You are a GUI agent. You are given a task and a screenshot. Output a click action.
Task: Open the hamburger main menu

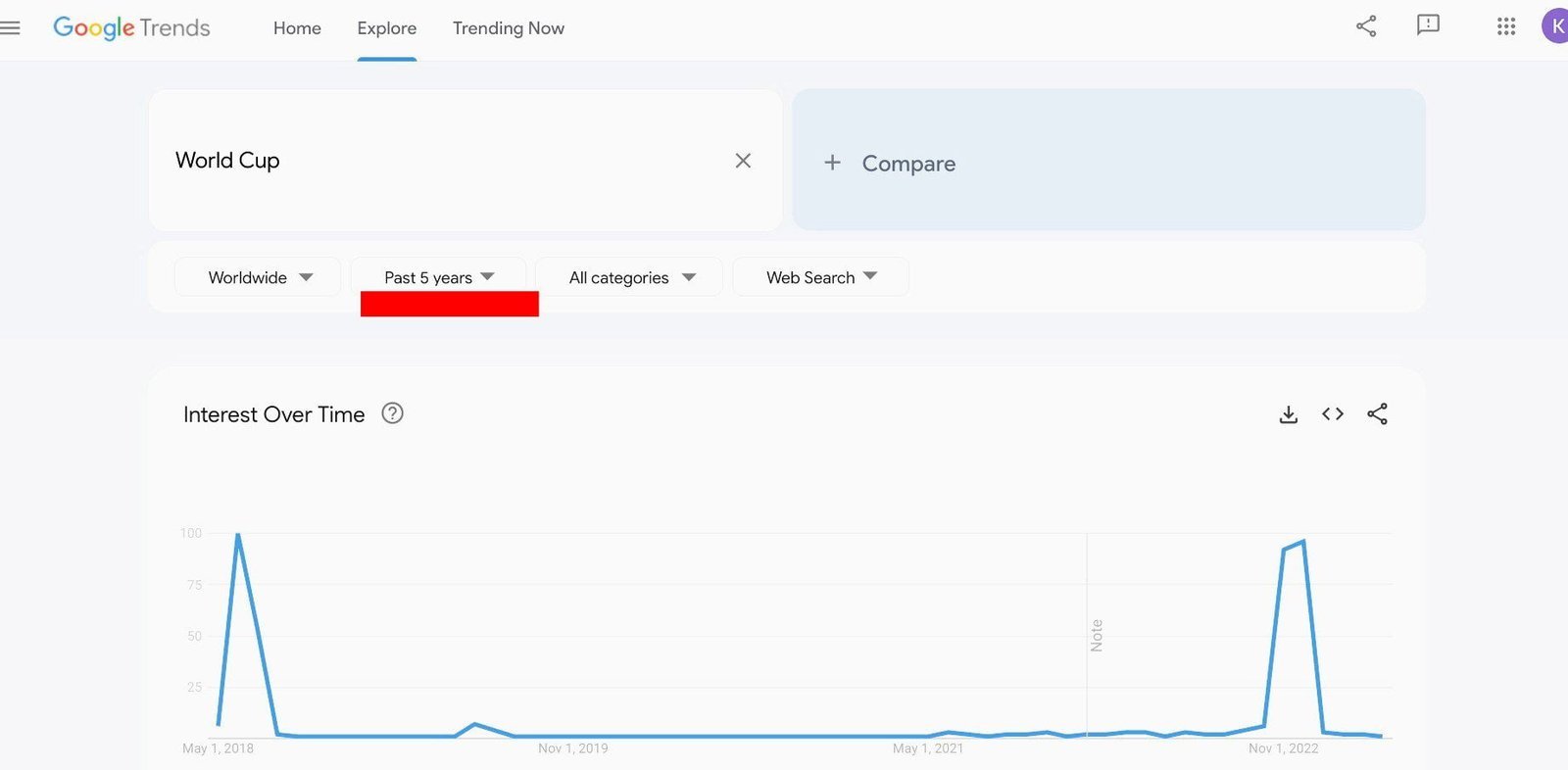[10, 28]
